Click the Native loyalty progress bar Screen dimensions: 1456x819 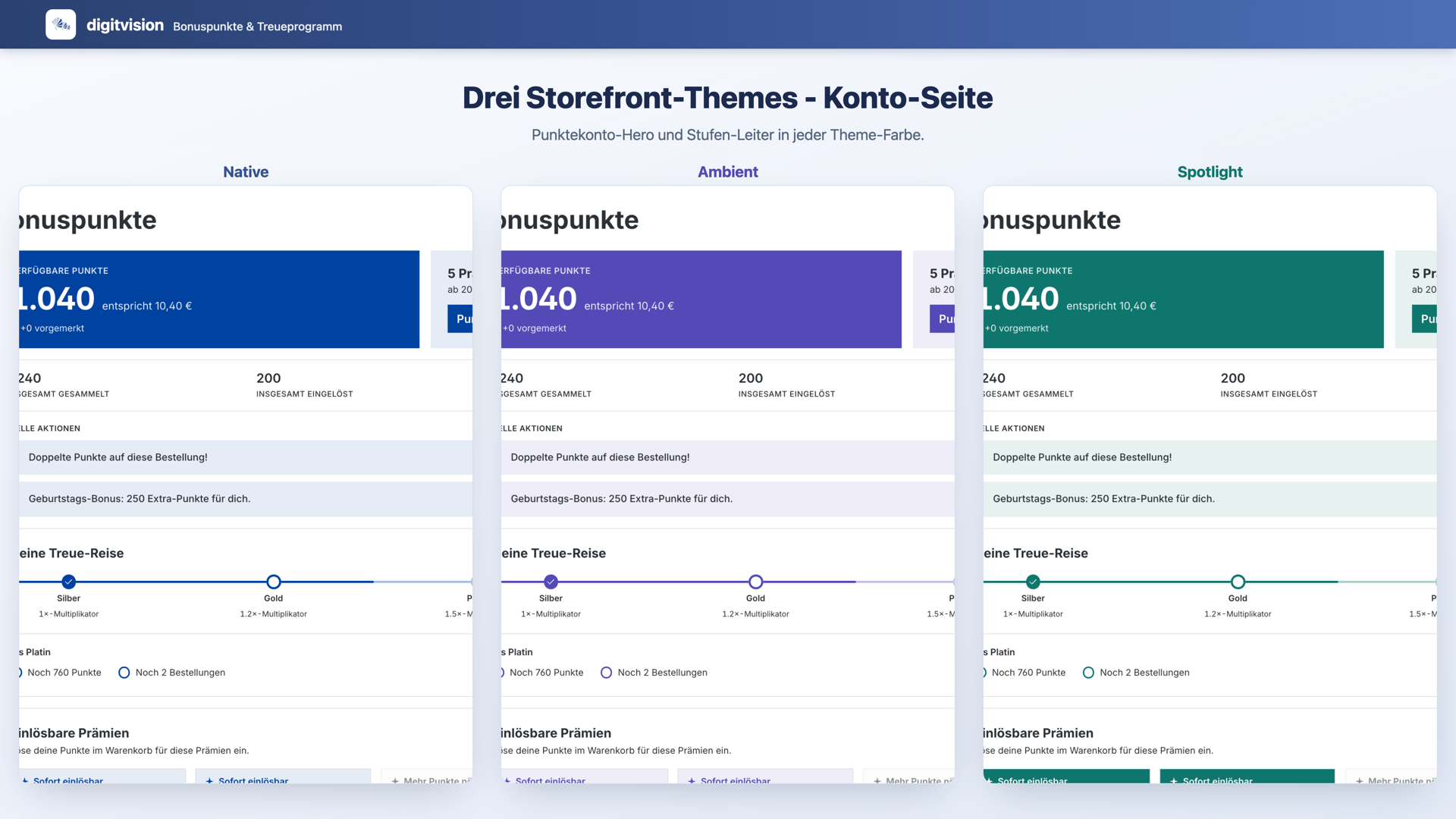point(246,582)
